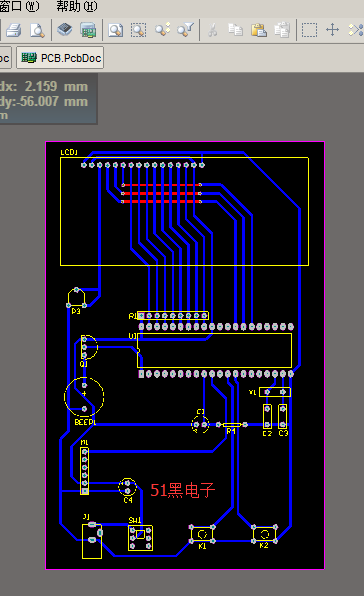This screenshot has height=596, width=364.
Task: Click the Deselect All icon
Action: click(356, 30)
